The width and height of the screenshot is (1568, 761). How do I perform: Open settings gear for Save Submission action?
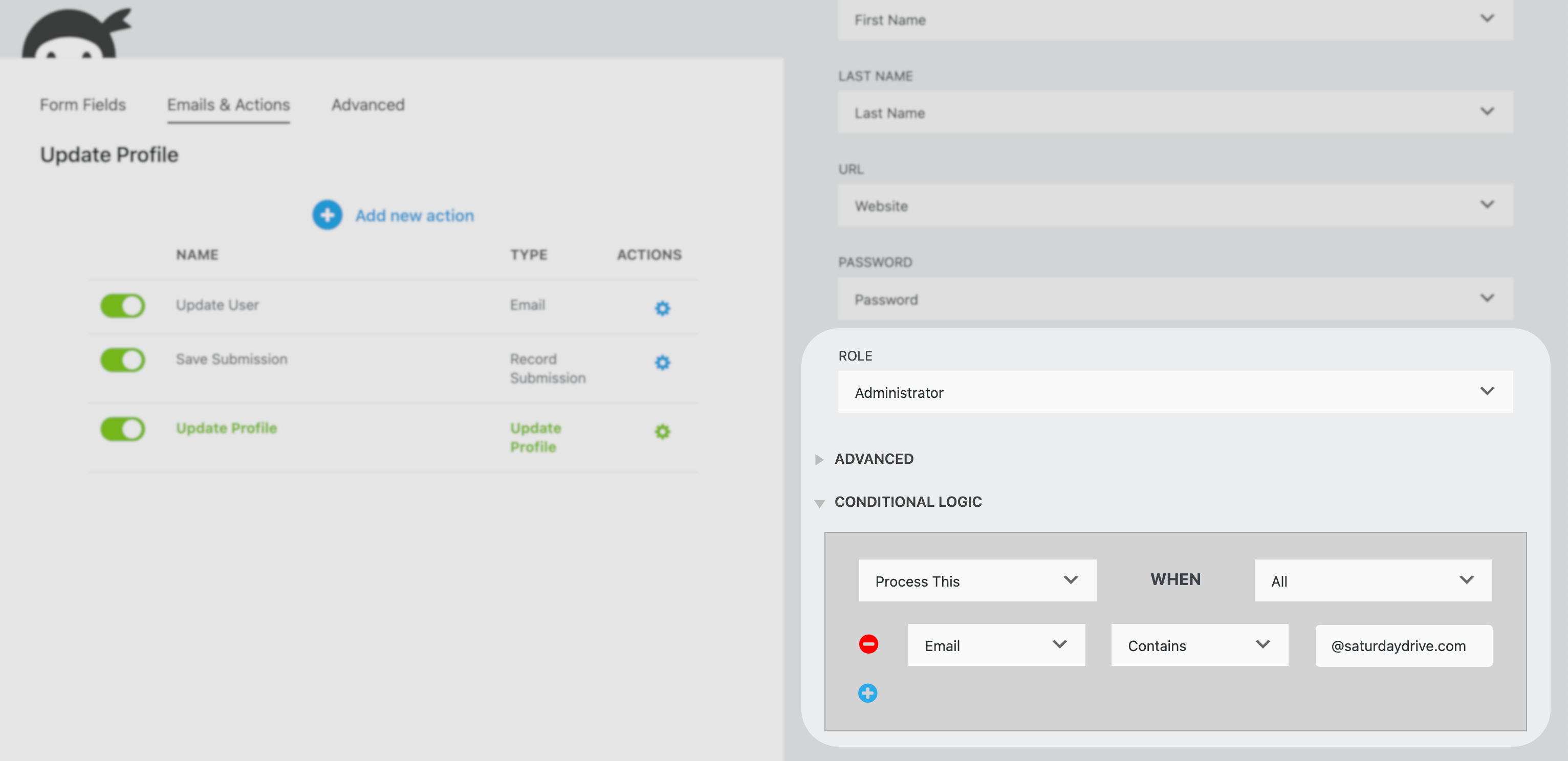point(662,363)
